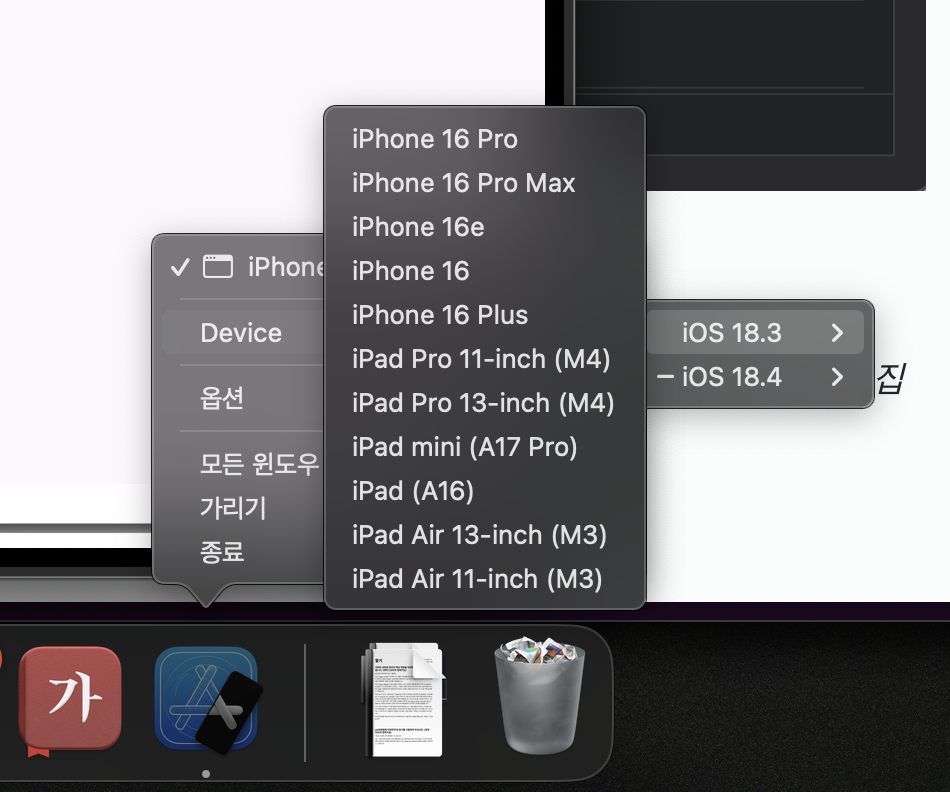
Task: Select the checked iPhone window entry
Action: coord(243,267)
